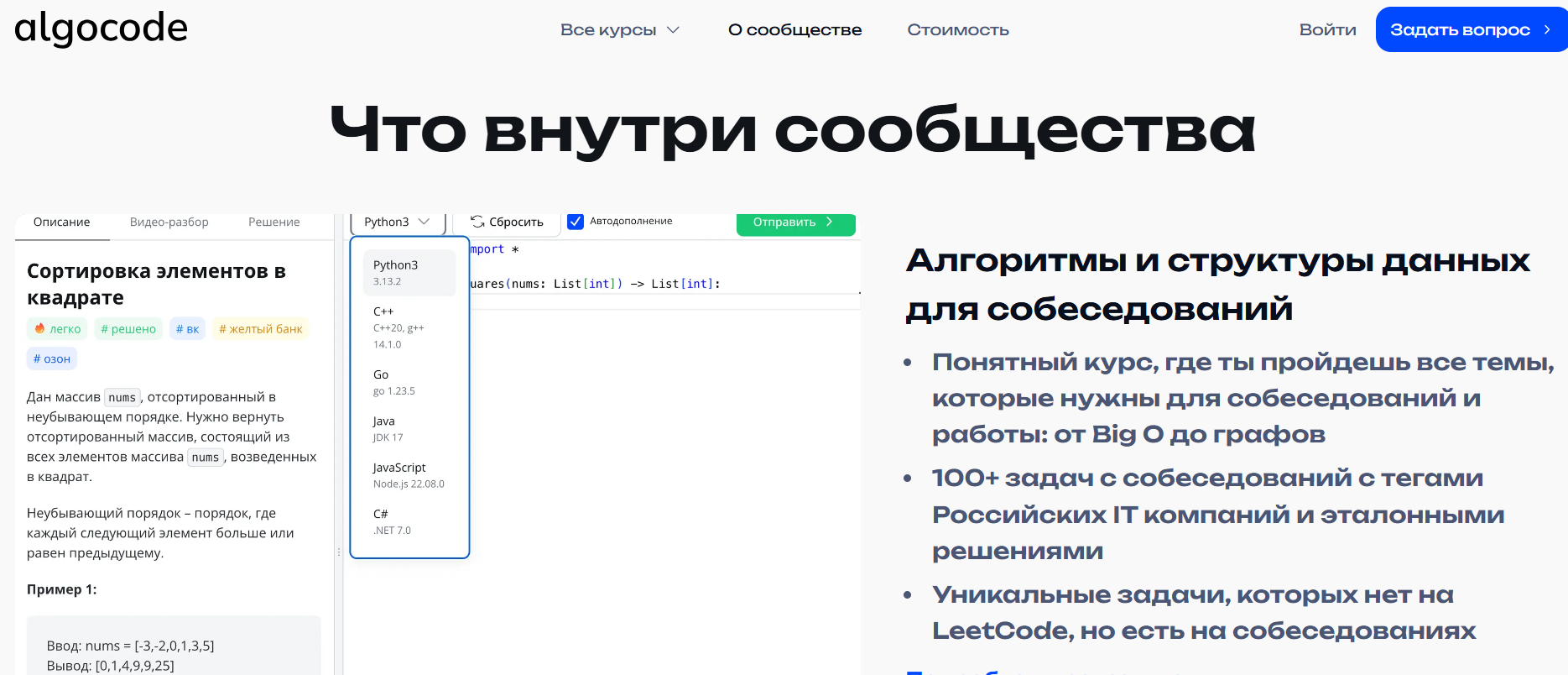Open the Все курсы menu
Viewport: 1568px width, 675px height.
[x=619, y=30]
